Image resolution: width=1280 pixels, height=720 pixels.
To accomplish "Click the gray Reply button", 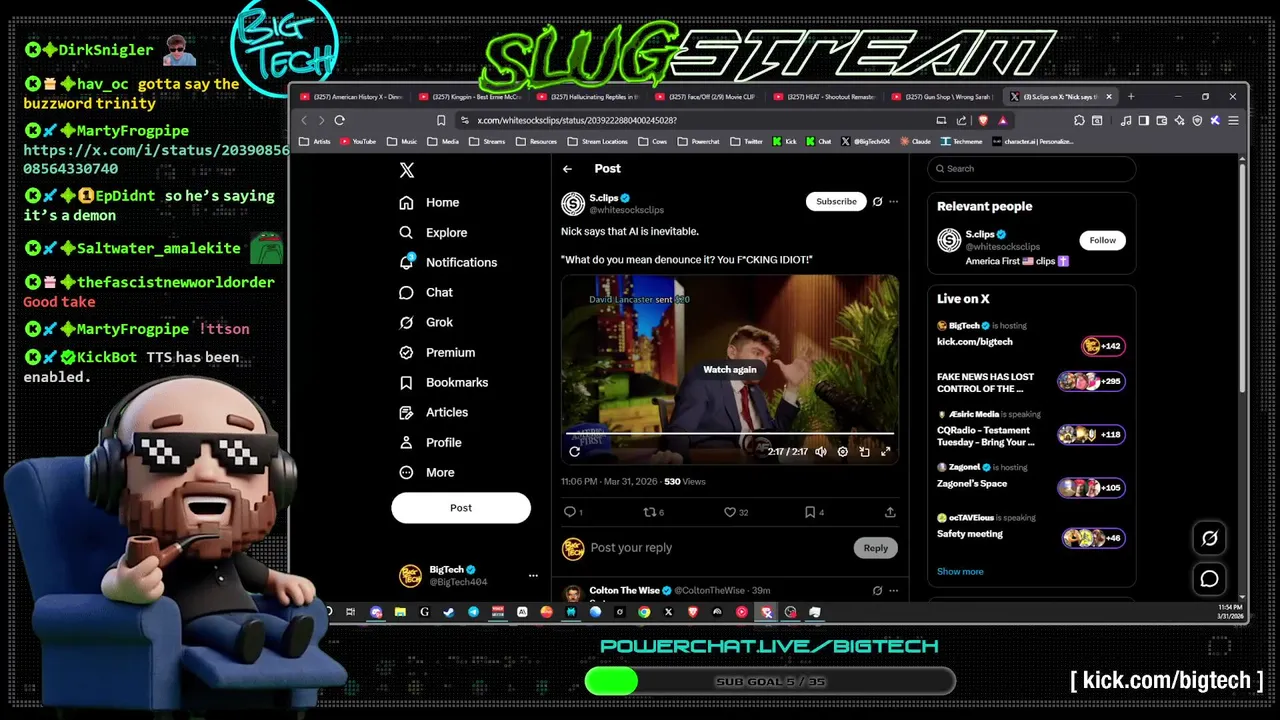I will pyautogui.click(x=876, y=548).
